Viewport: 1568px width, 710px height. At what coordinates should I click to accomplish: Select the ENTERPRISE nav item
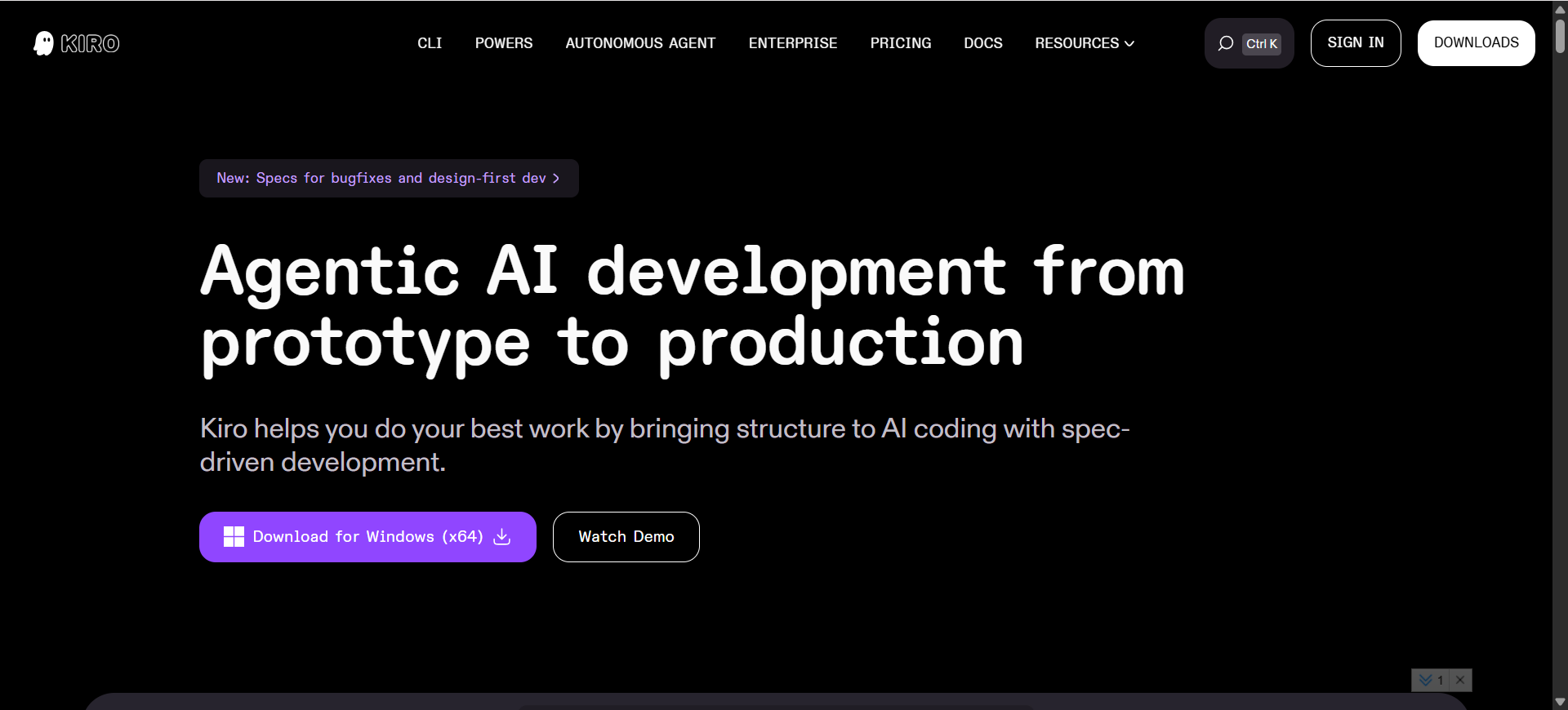click(793, 43)
